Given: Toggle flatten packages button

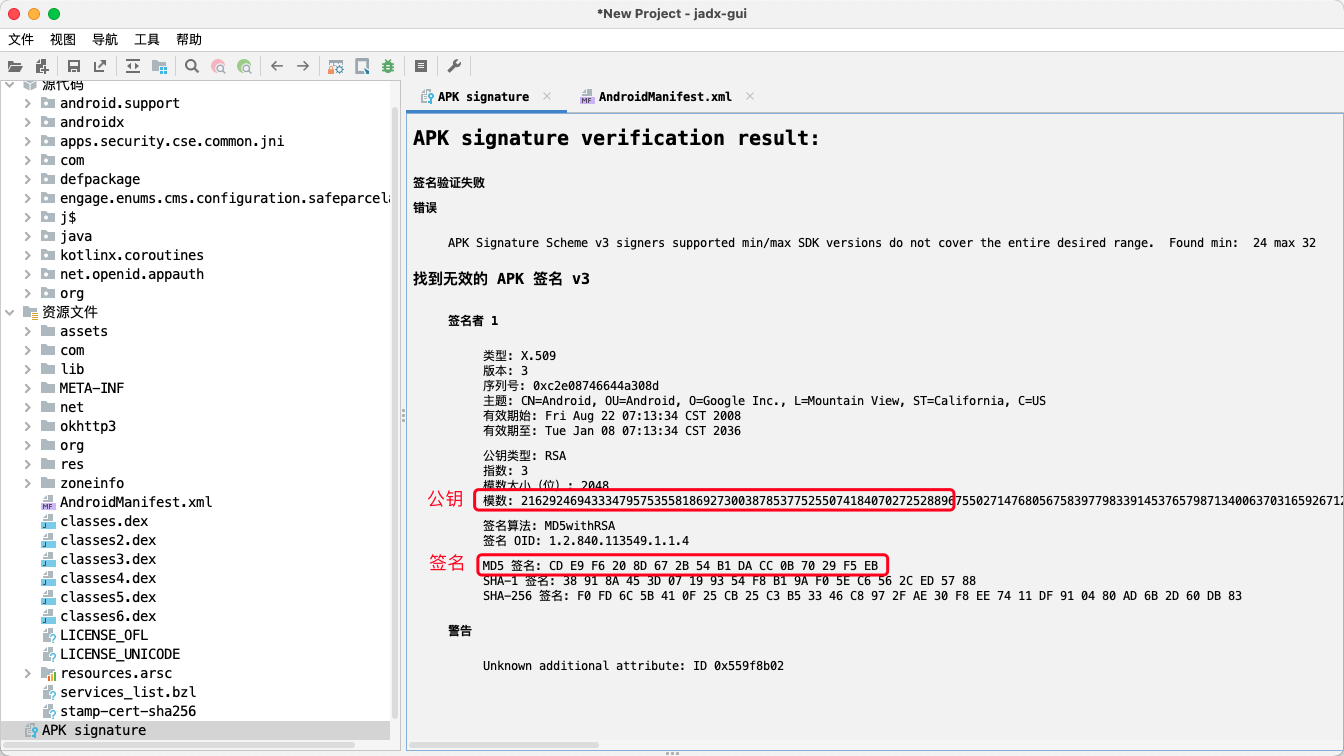Looking at the screenshot, I should pos(159,66).
